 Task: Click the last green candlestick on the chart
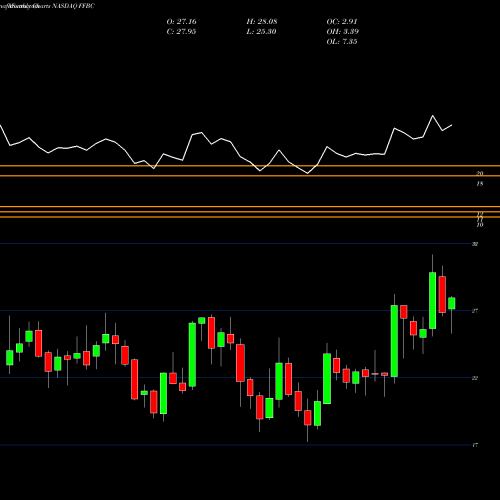(x=452, y=303)
